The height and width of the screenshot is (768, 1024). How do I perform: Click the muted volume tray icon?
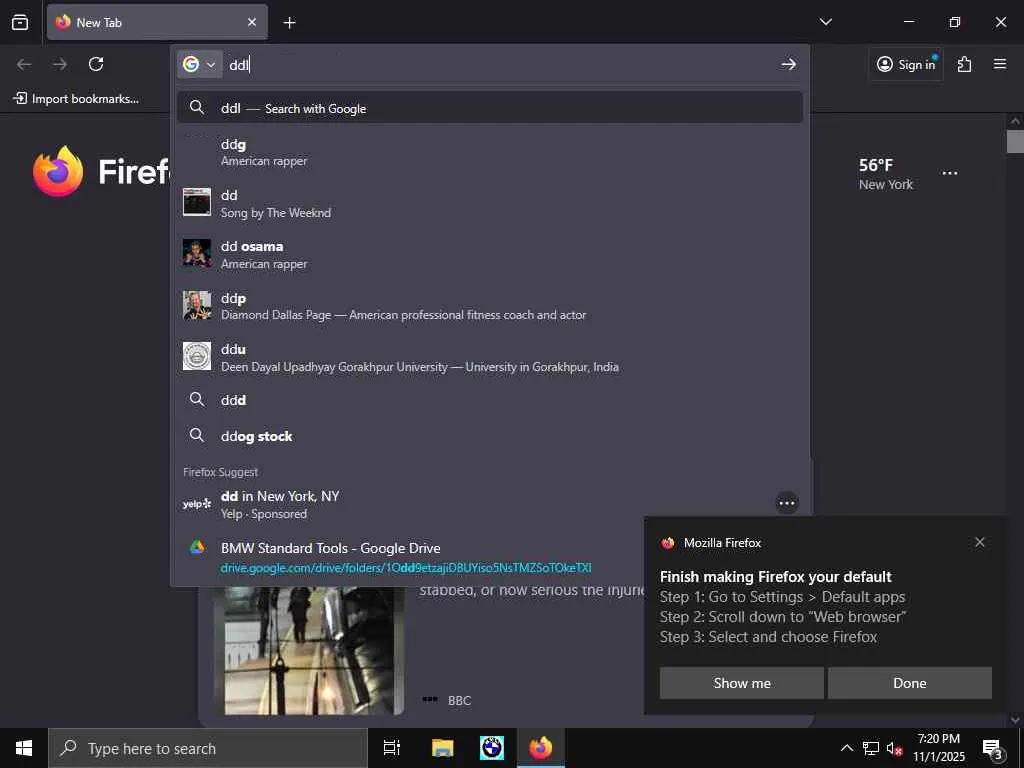(x=894, y=748)
